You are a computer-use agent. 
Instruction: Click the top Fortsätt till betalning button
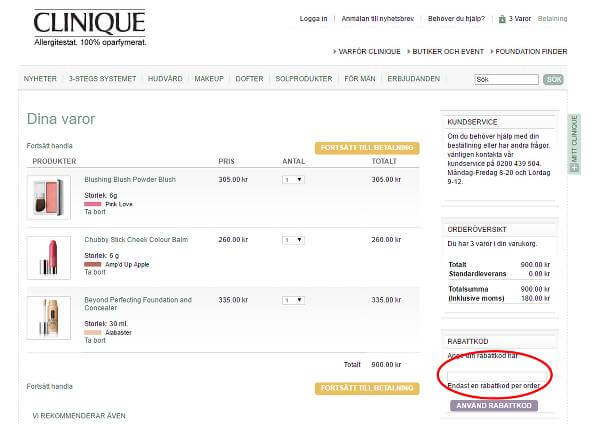click(x=366, y=148)
